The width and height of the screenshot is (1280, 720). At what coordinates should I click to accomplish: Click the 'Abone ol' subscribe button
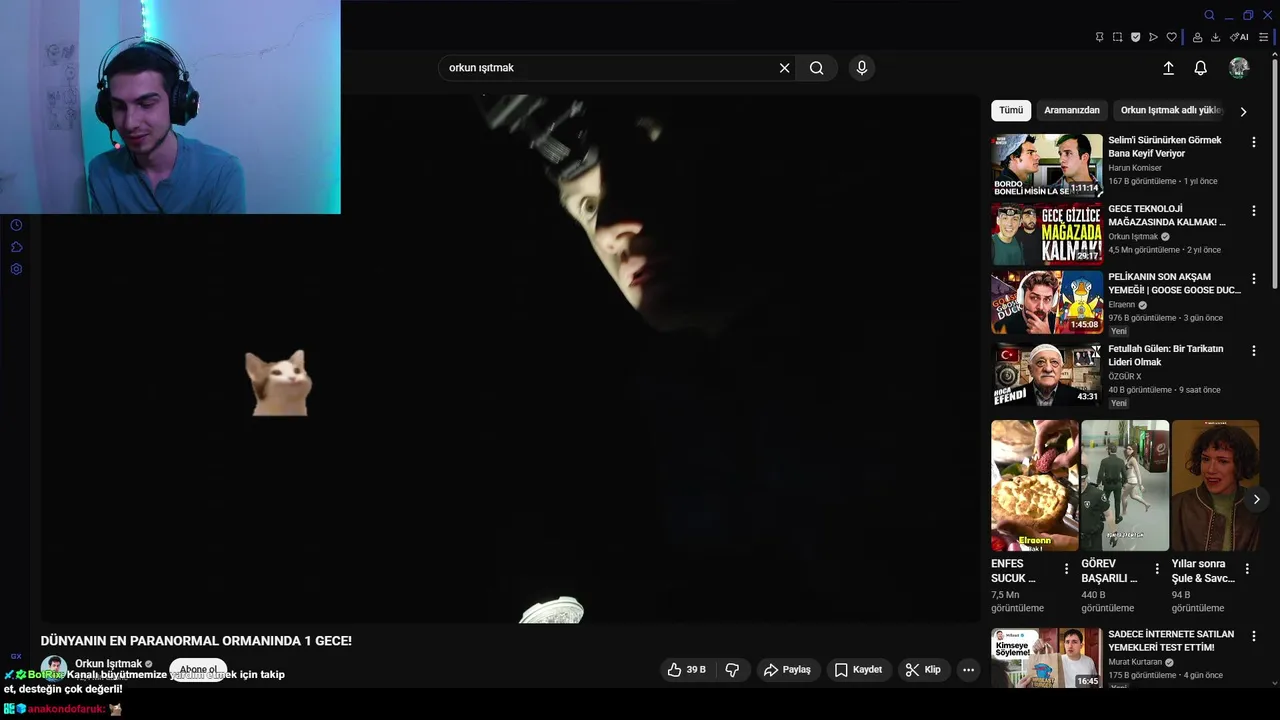click(x=198, y=669)
